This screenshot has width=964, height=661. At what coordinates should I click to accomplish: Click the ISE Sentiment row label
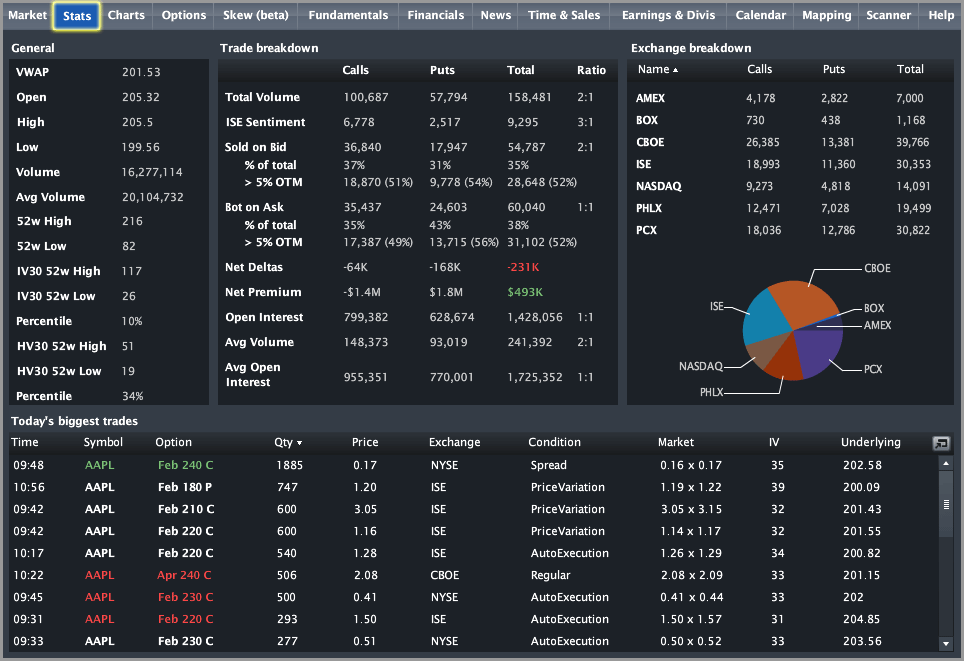click(x=265, y=122)
